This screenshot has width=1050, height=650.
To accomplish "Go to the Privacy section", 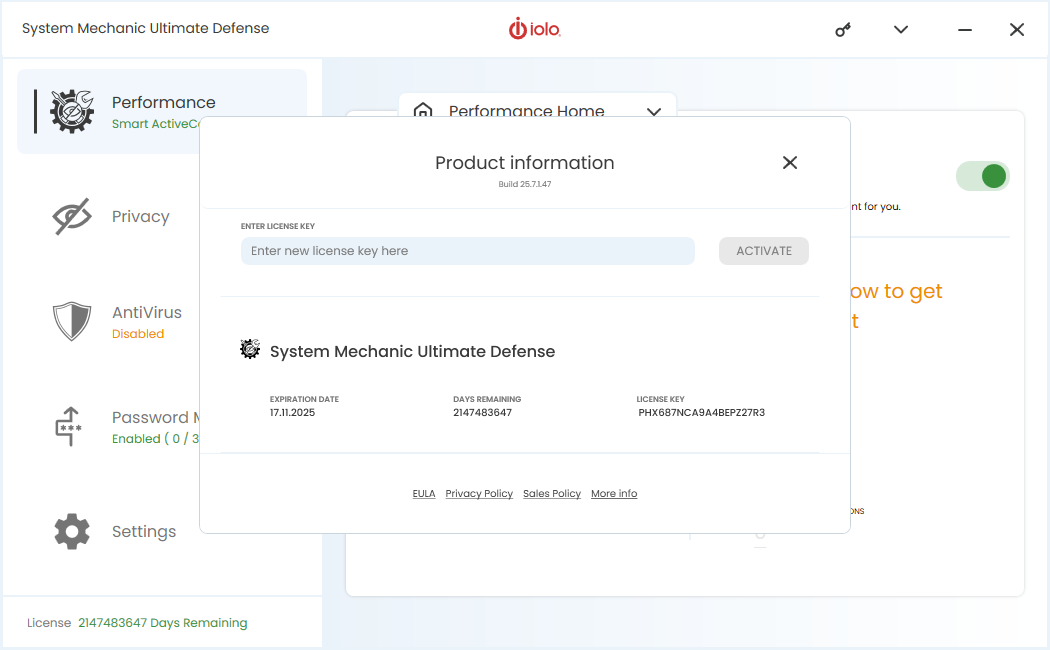I will (x=141, y=216).
